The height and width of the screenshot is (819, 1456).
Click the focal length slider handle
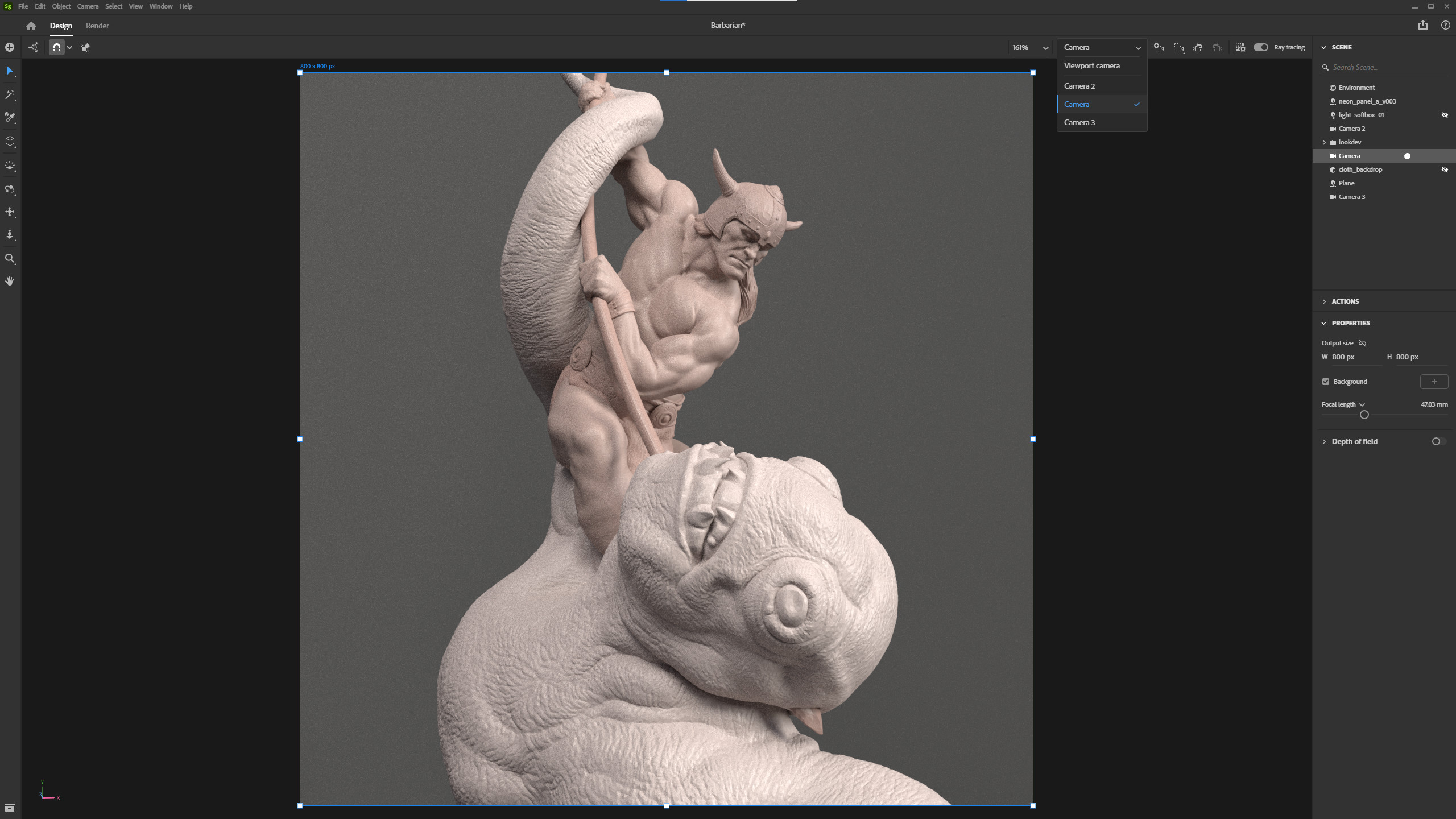tap(1364, 415)
